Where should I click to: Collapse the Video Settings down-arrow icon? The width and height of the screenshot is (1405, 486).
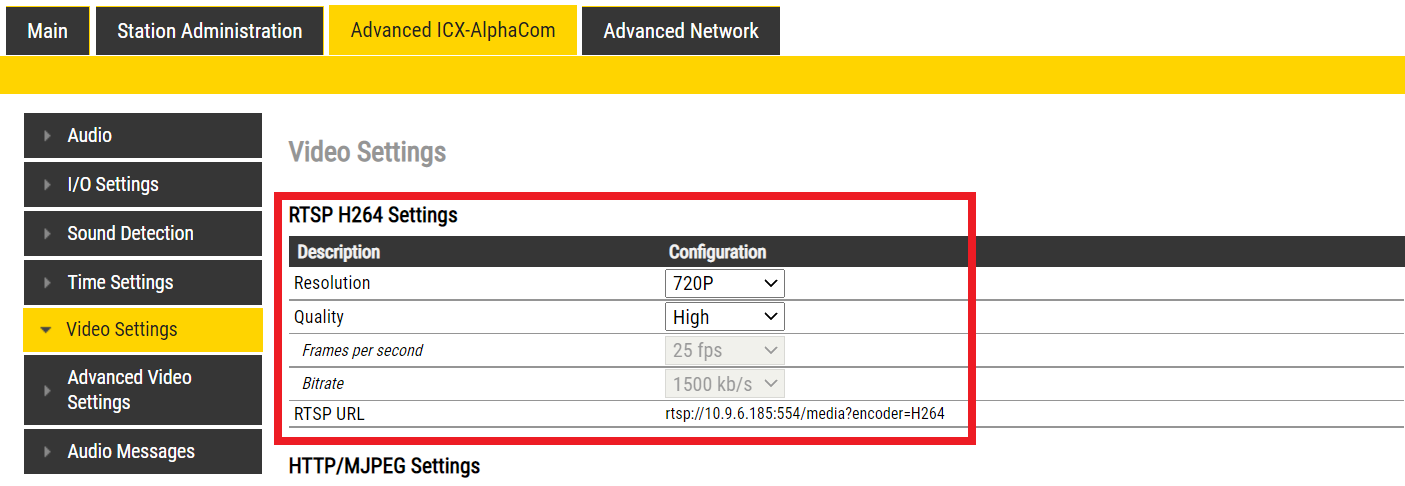coord(46,330)
